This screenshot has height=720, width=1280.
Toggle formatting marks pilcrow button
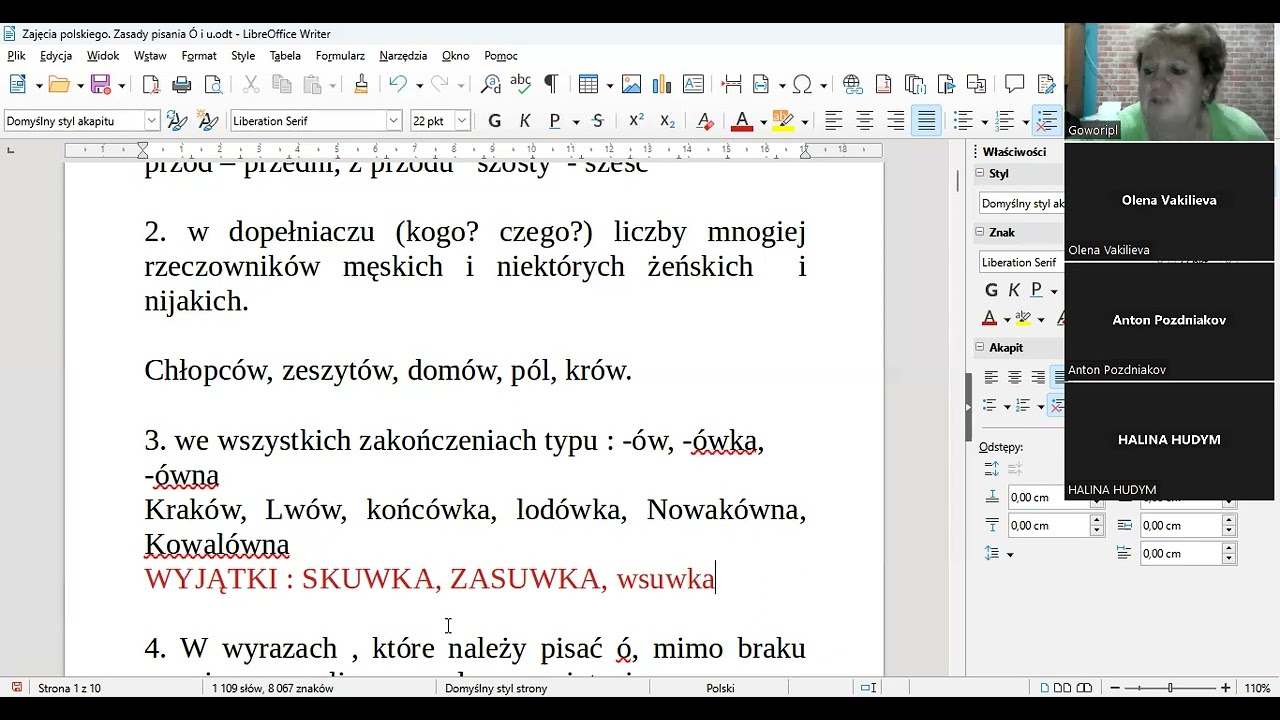click(x=550, y=85)
